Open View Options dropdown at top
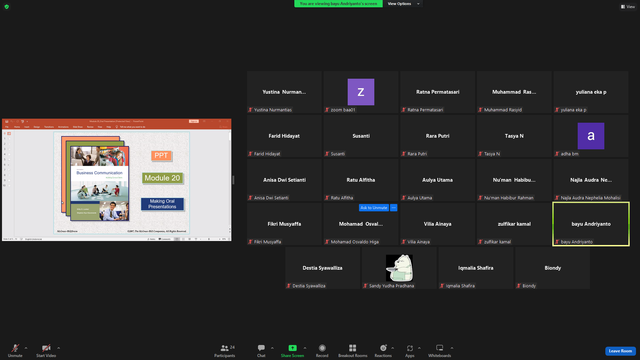 403,4
